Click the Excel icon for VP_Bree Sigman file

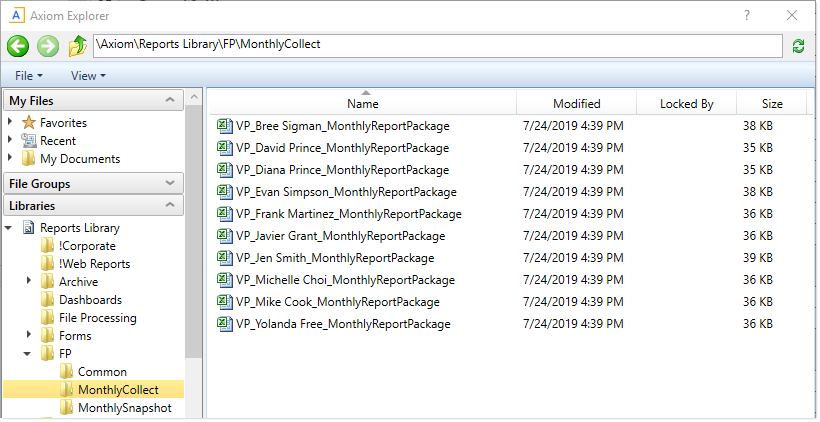pos(225,126)
